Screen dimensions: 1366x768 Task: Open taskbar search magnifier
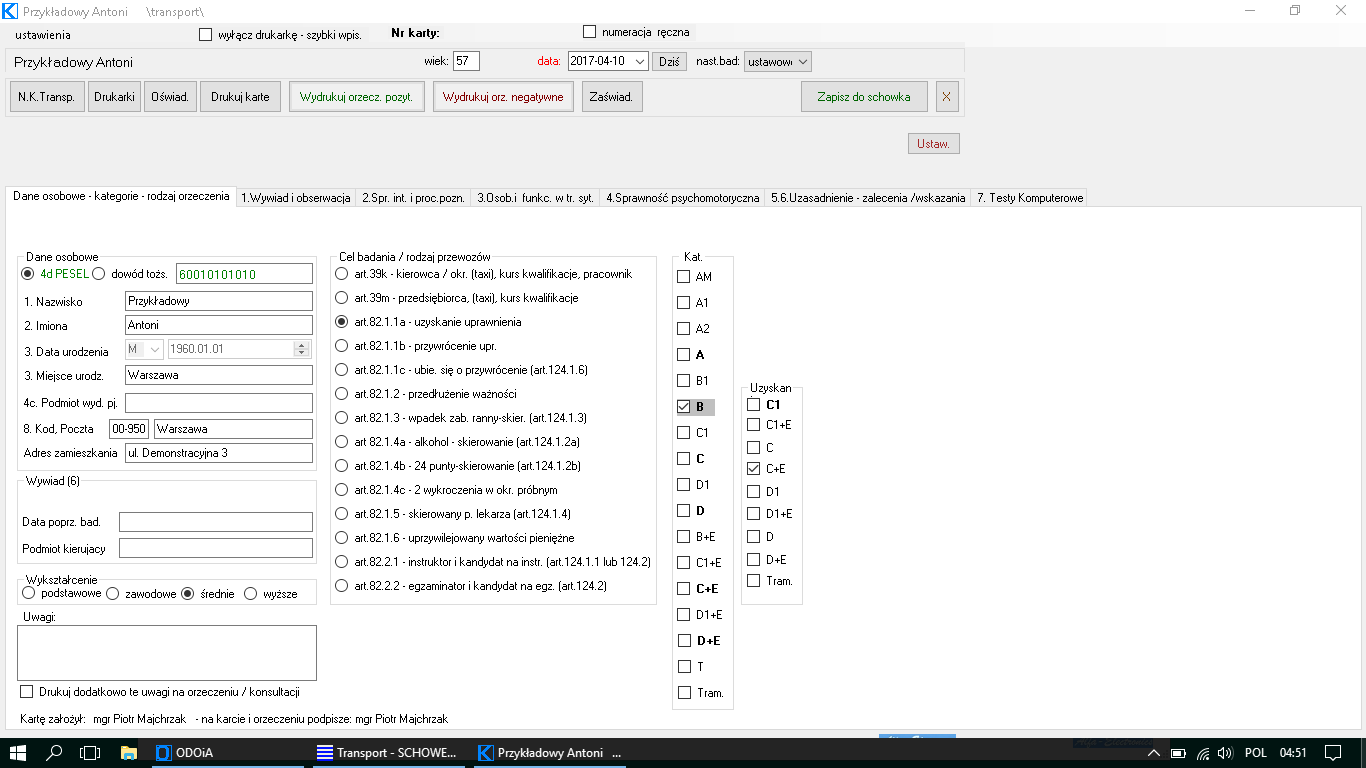(x=55, y=752)
